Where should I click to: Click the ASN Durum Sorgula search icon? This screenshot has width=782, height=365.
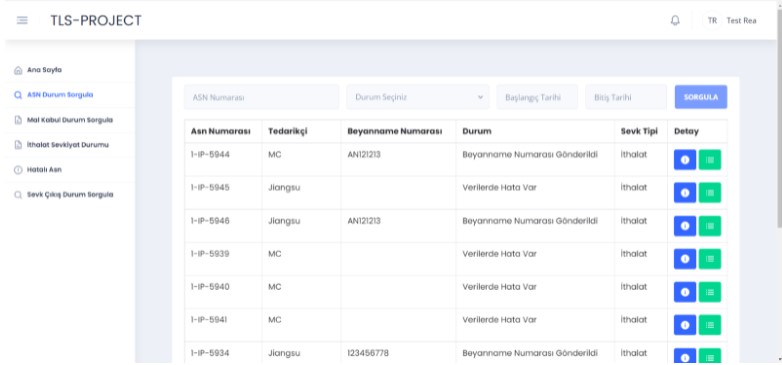(18, 95)
